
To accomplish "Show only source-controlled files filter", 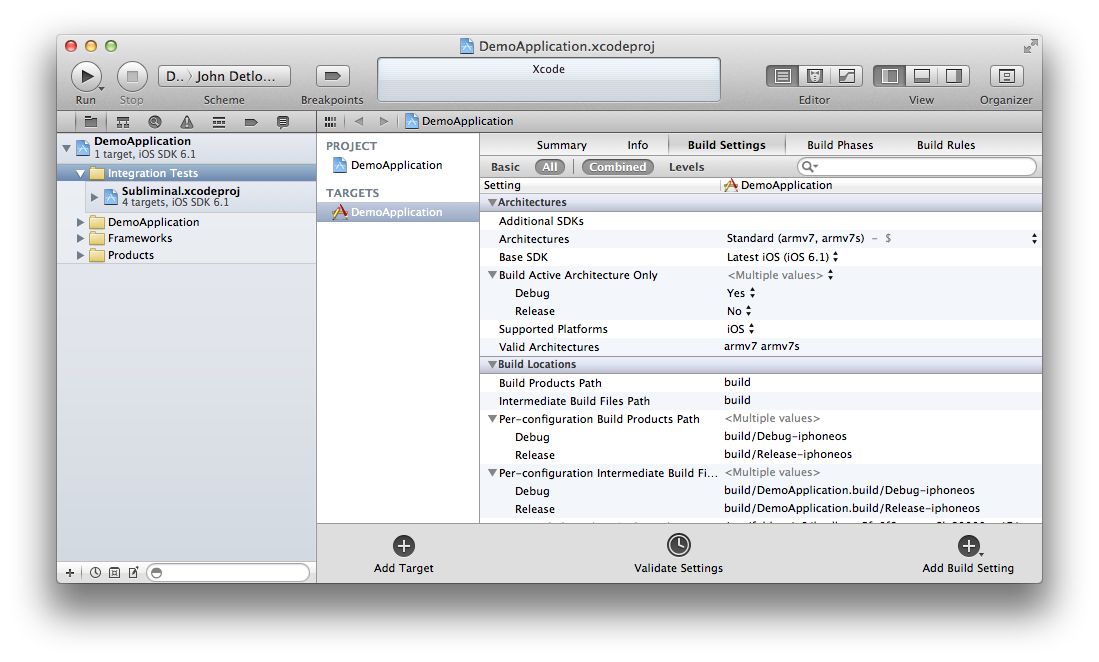I will click(x=114, y=573).
